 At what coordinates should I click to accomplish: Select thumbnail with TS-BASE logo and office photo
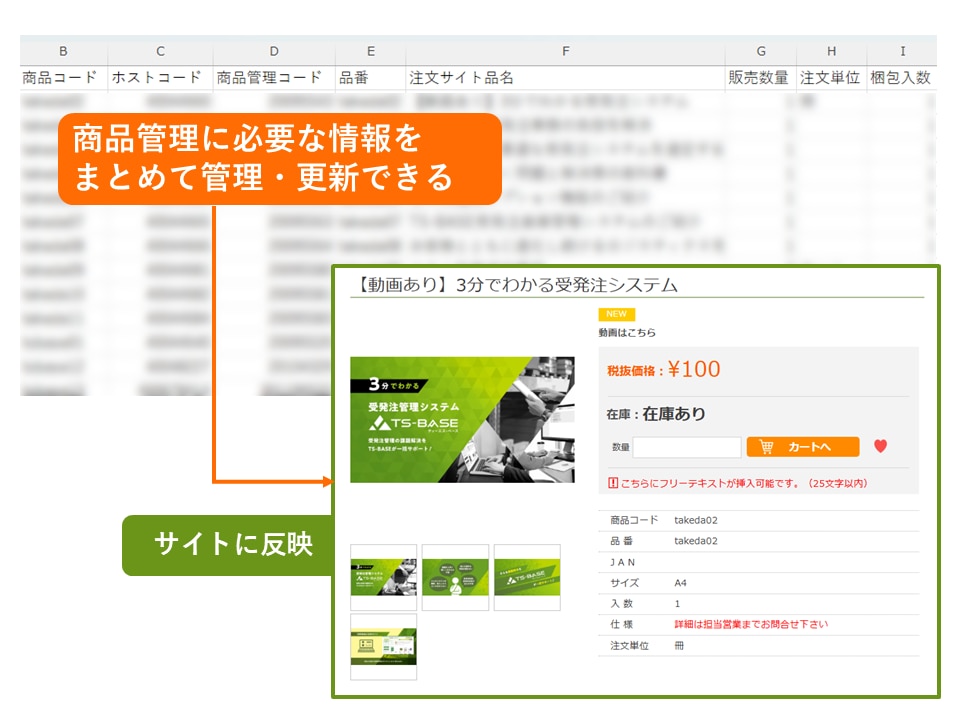point(383,577)
